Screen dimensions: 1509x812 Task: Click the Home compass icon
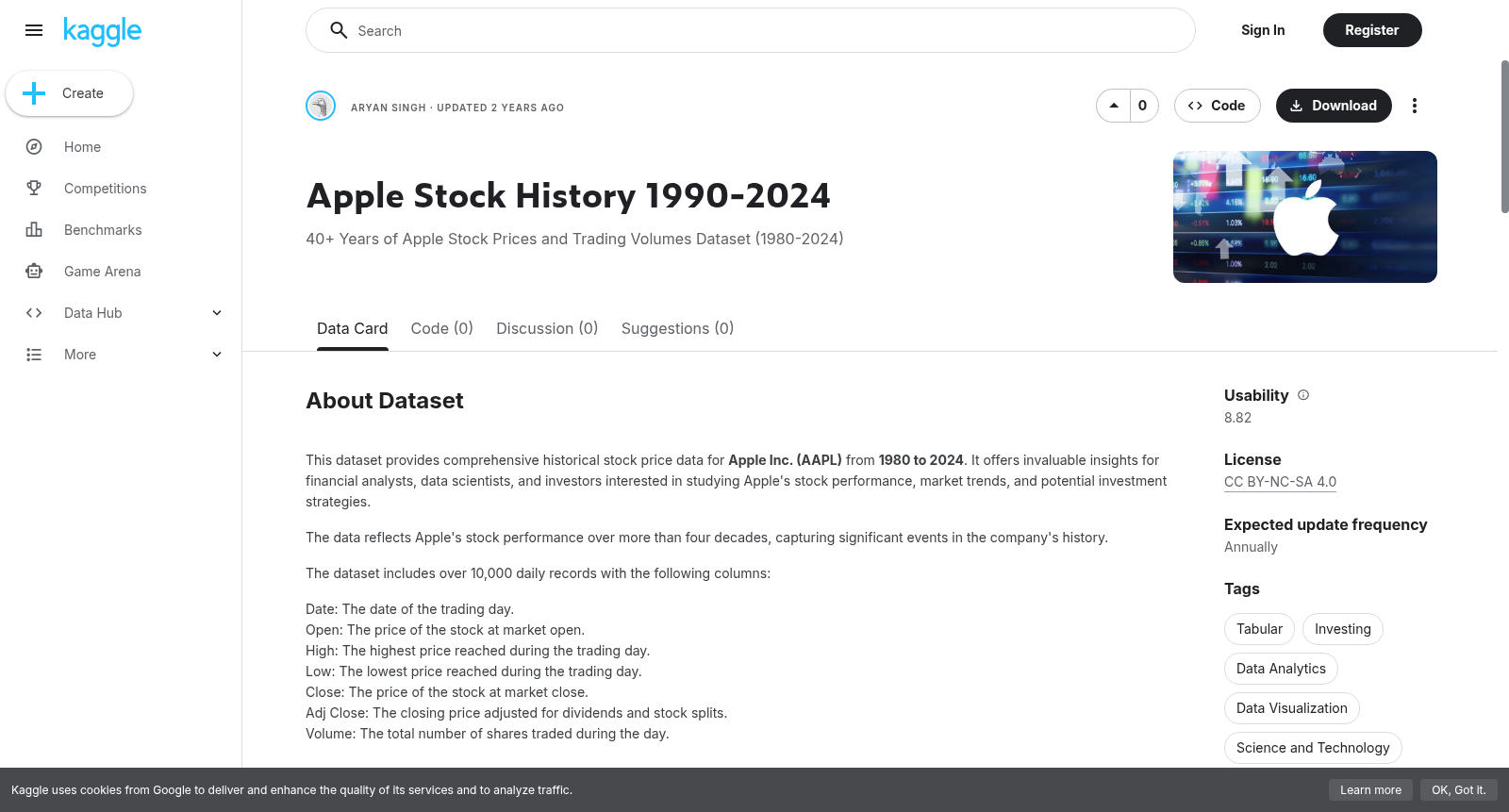[34, 147]
